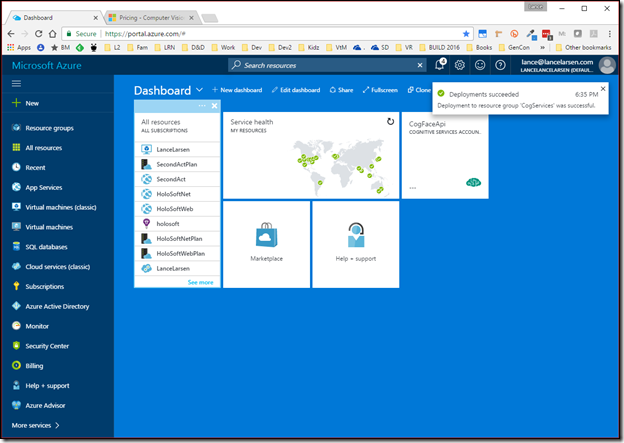Screen dimensions: 624x443
Task: Open the CogFaceApi cognitive services tile
Action: [x=445, y=155]
